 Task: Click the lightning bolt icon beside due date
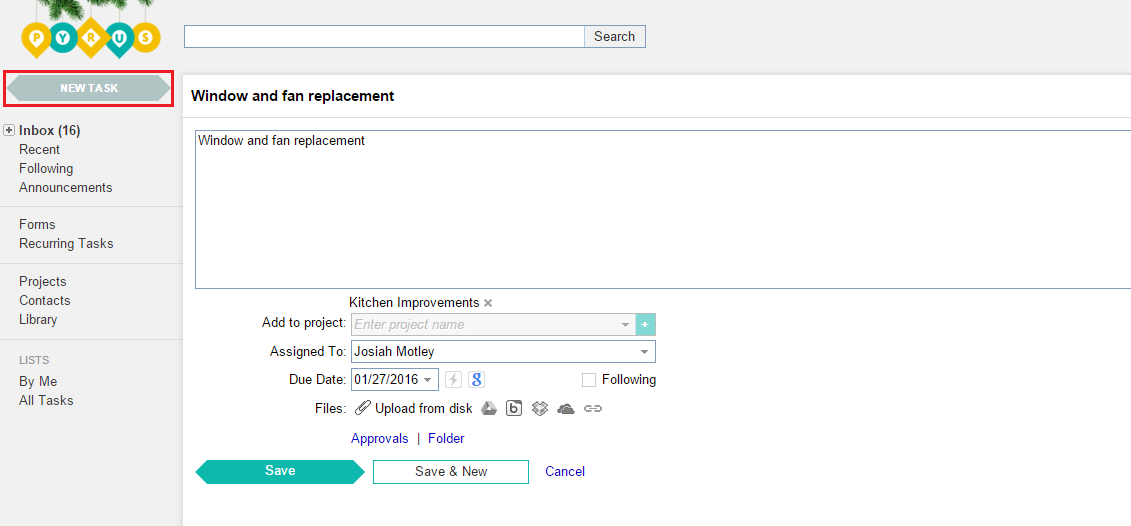point(452,380)
